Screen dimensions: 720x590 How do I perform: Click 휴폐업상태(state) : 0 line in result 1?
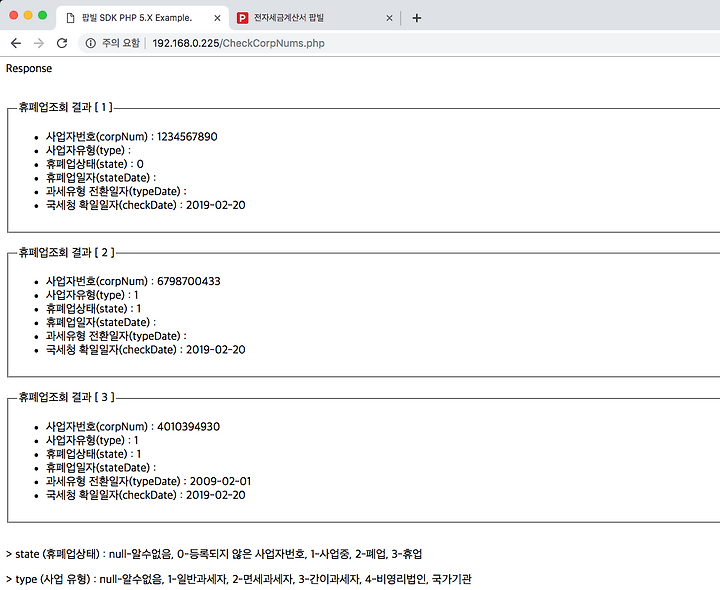[x=95, y=164]
